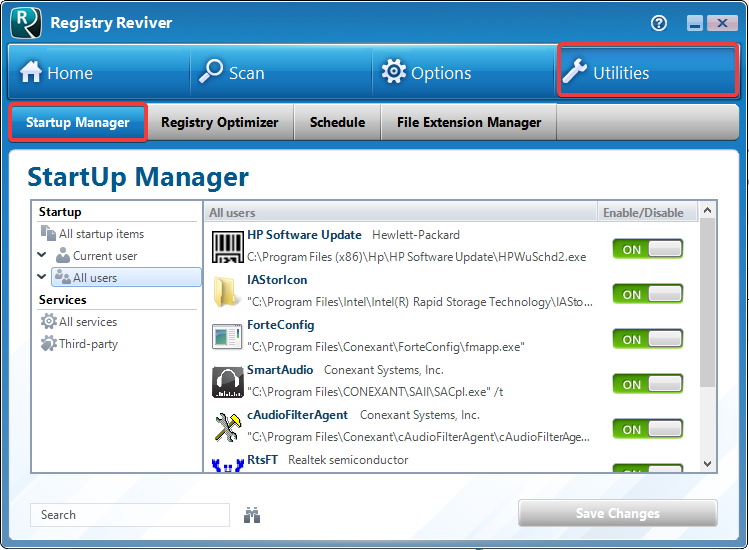This screenshot has height=550, width=749.
Task: Open File Extension Manager subtab
Action: [469, 122]
